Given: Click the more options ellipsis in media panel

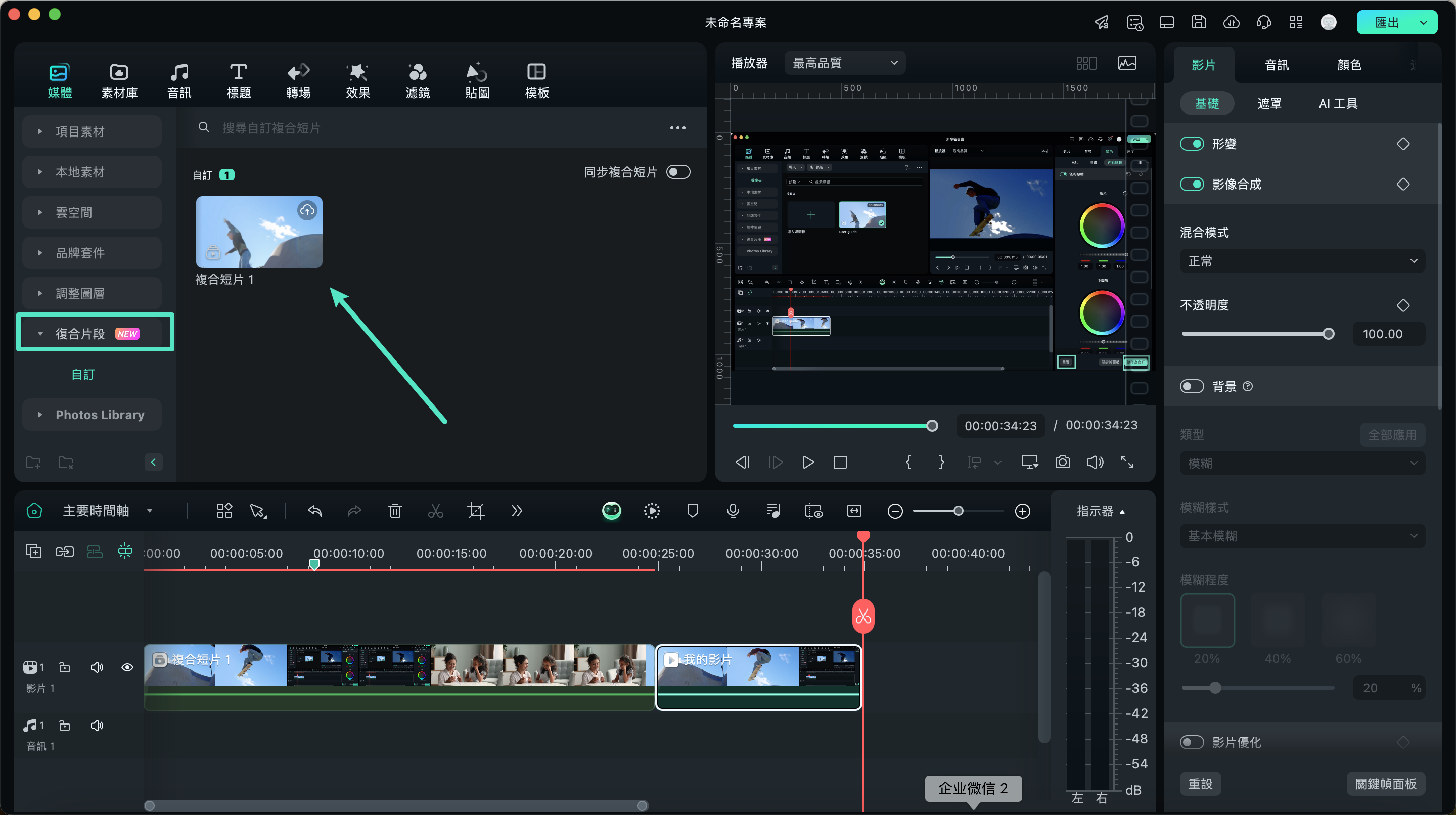Looking at the screenshot, I should 677,128.
